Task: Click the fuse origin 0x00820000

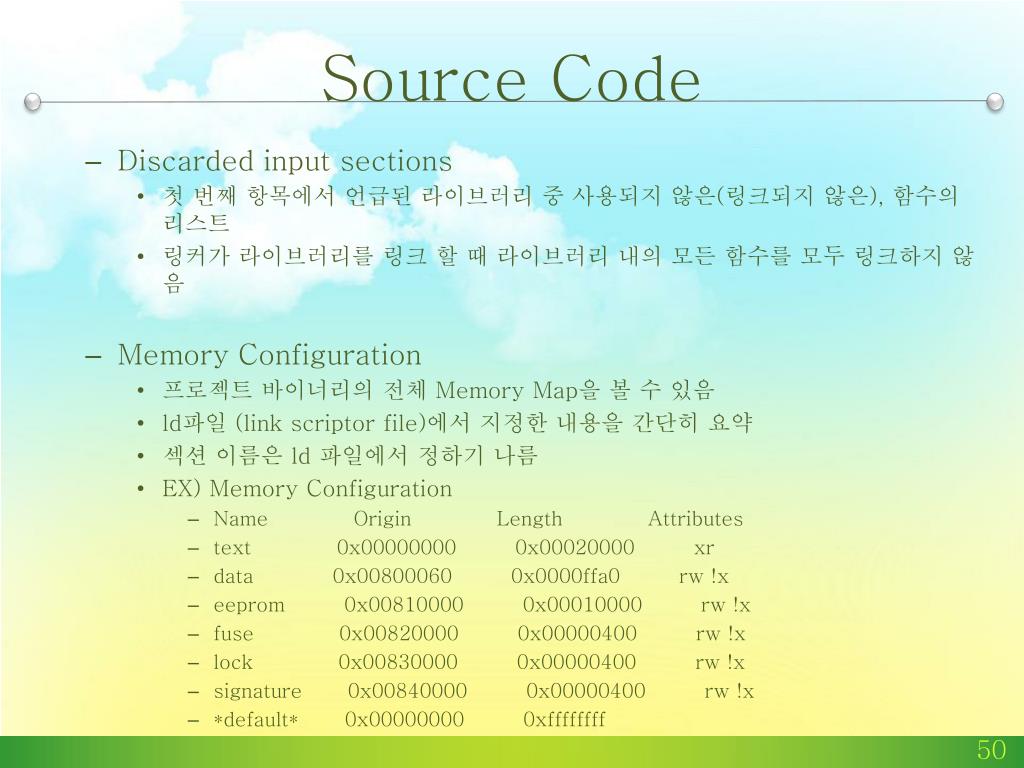Action: coord(398,634)
